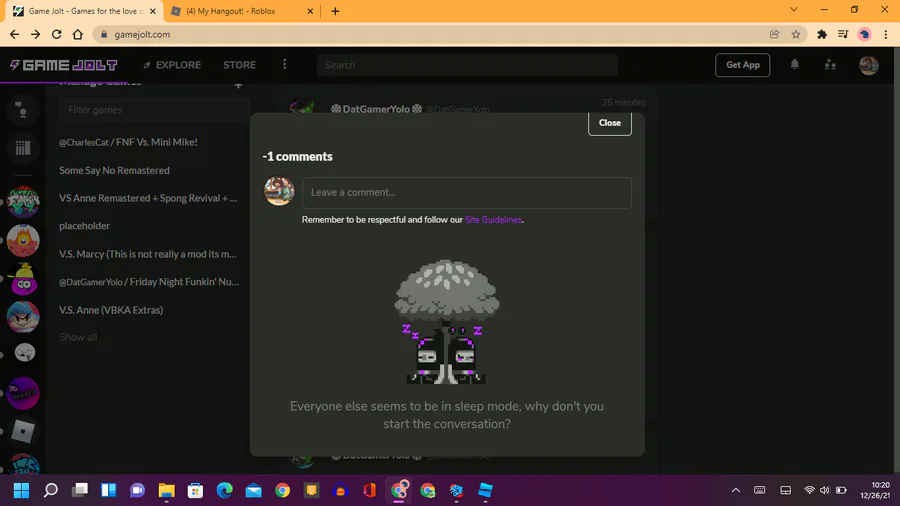The image size is (900, 506).
Task: Open the Roblox community icon
Action: pyautogui.click(x=23, y=431)
